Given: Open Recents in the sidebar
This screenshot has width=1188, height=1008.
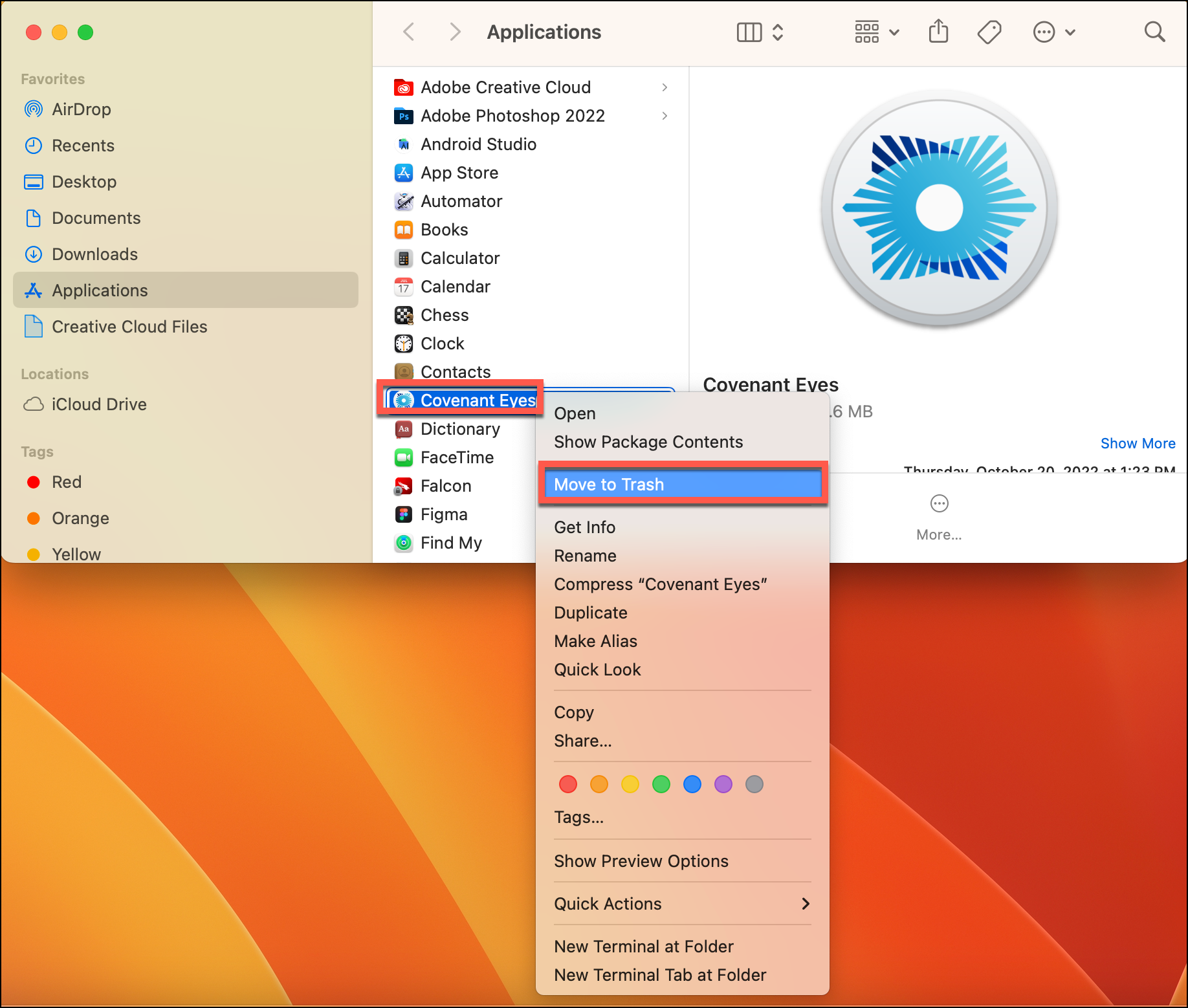Looking at the screenshot, I should coord(185,146).
